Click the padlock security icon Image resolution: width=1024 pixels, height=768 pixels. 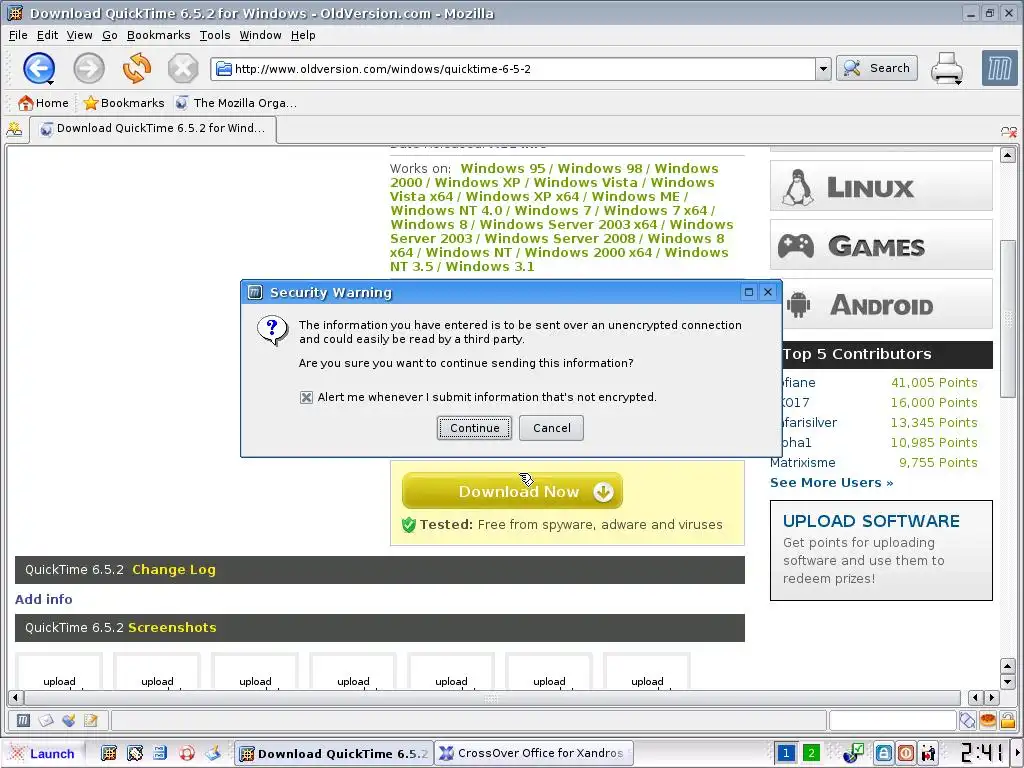click(x=1008, y=720)
